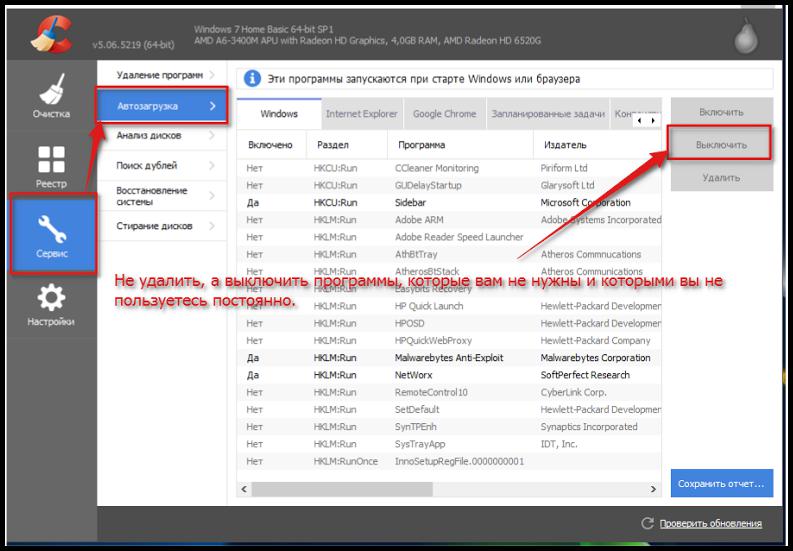Click the pear icon in header

tap(746, 36)
